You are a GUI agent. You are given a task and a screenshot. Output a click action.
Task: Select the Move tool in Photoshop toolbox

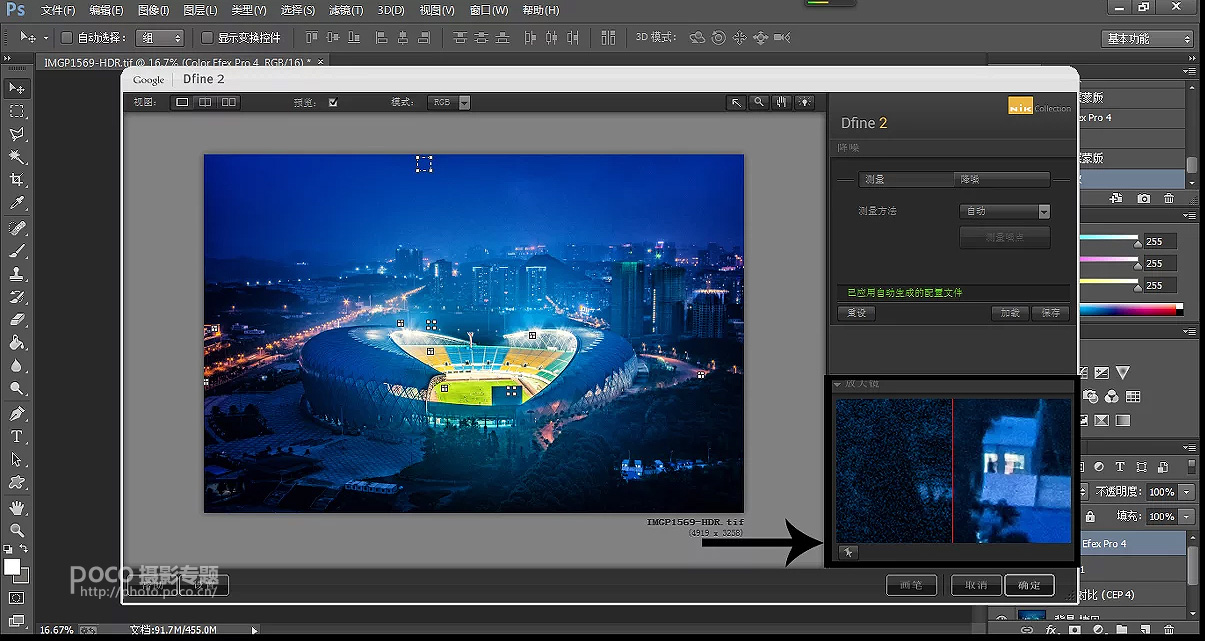pos(17,88)
